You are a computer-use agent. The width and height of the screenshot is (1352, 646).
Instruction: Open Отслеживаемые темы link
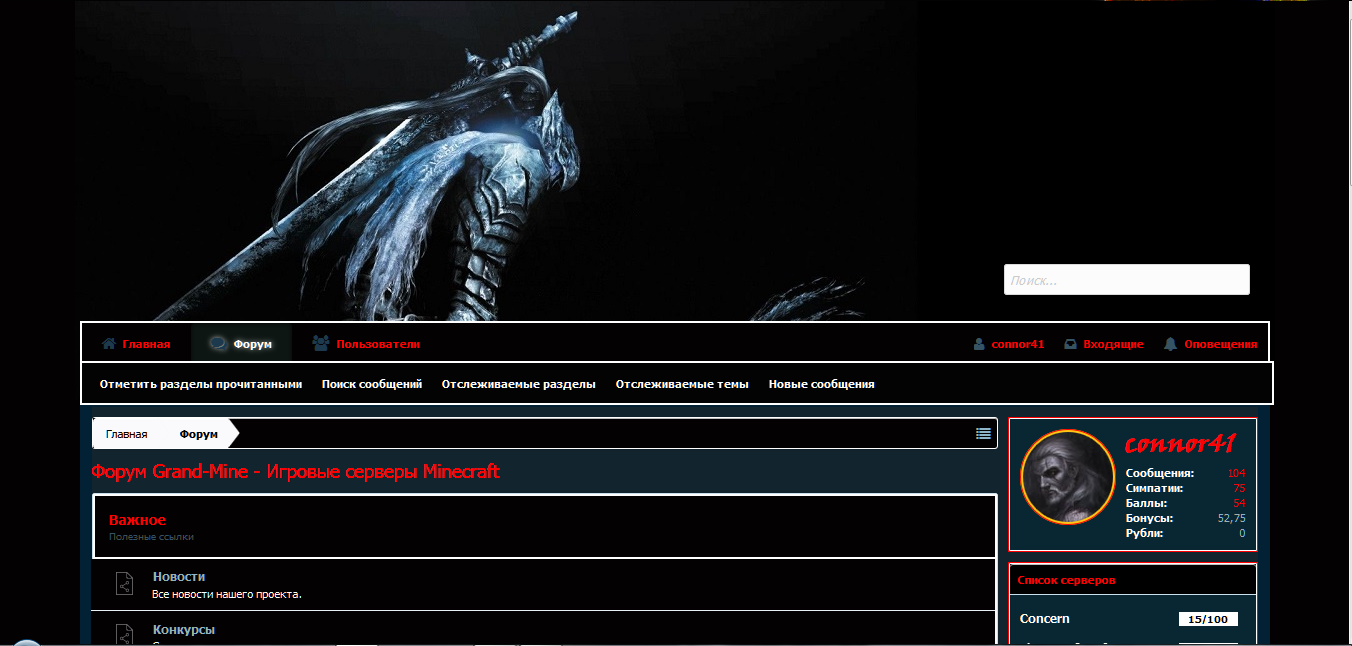tap(682, 384)
